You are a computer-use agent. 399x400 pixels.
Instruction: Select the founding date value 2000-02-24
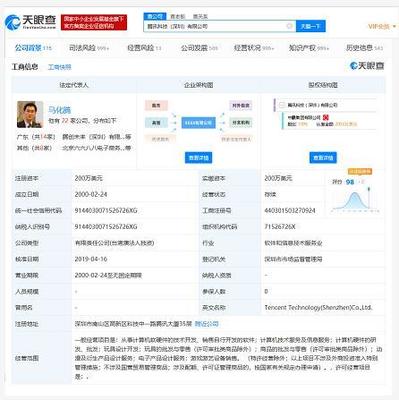[91, 194]
